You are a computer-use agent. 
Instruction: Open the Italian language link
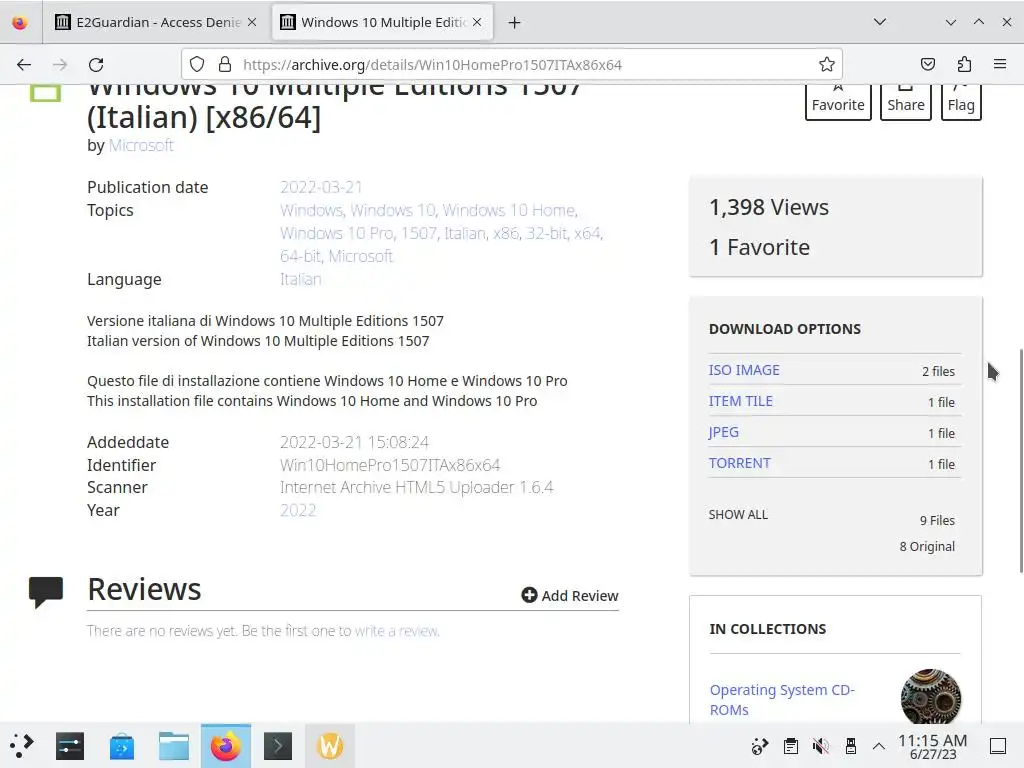point(300,279)
